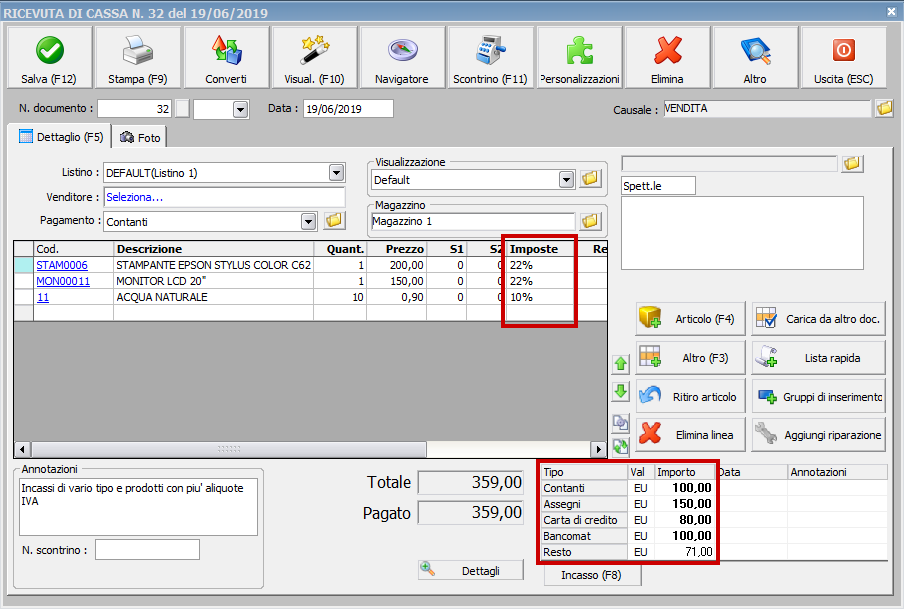Click the green refresh icon near grid
This screenshot has width=904, height=609.
(x=621, y=446)
